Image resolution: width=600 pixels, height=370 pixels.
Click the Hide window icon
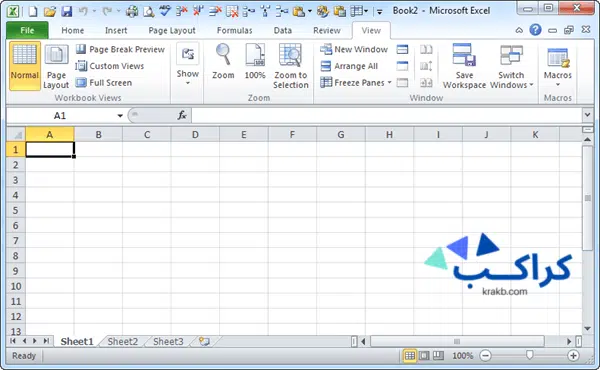click(402, 66)
